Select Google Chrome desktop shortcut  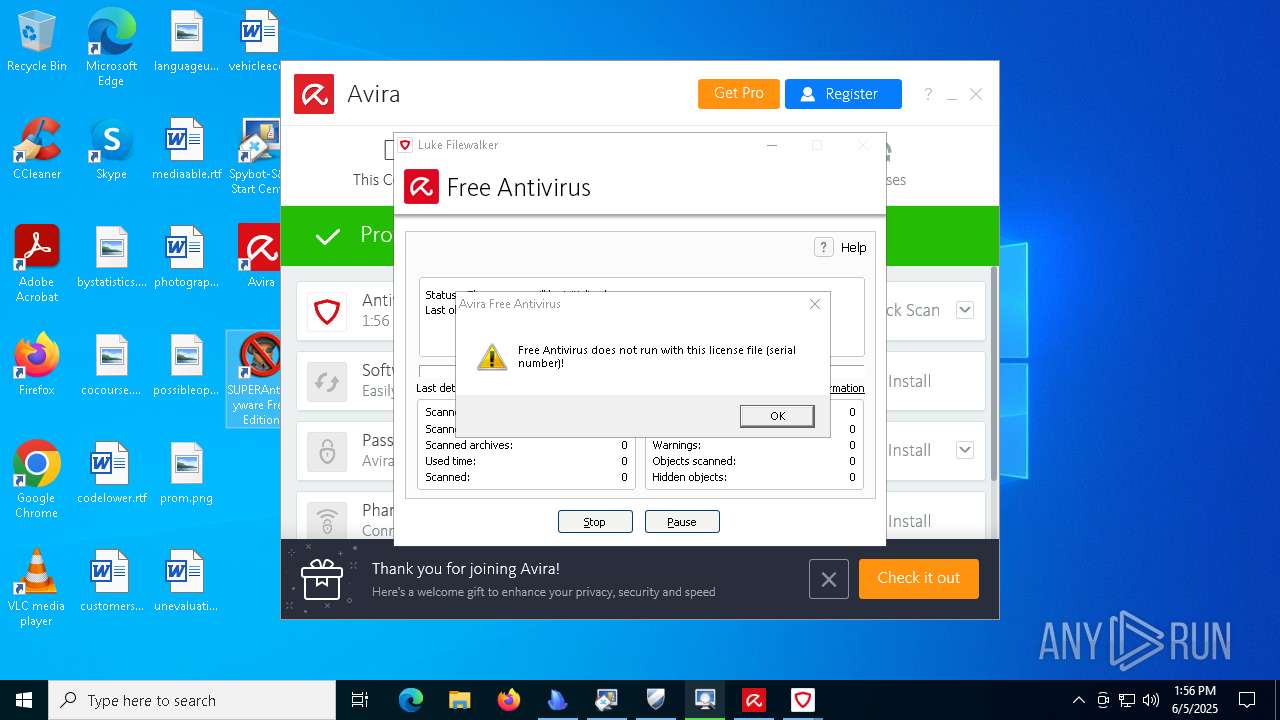37,480
